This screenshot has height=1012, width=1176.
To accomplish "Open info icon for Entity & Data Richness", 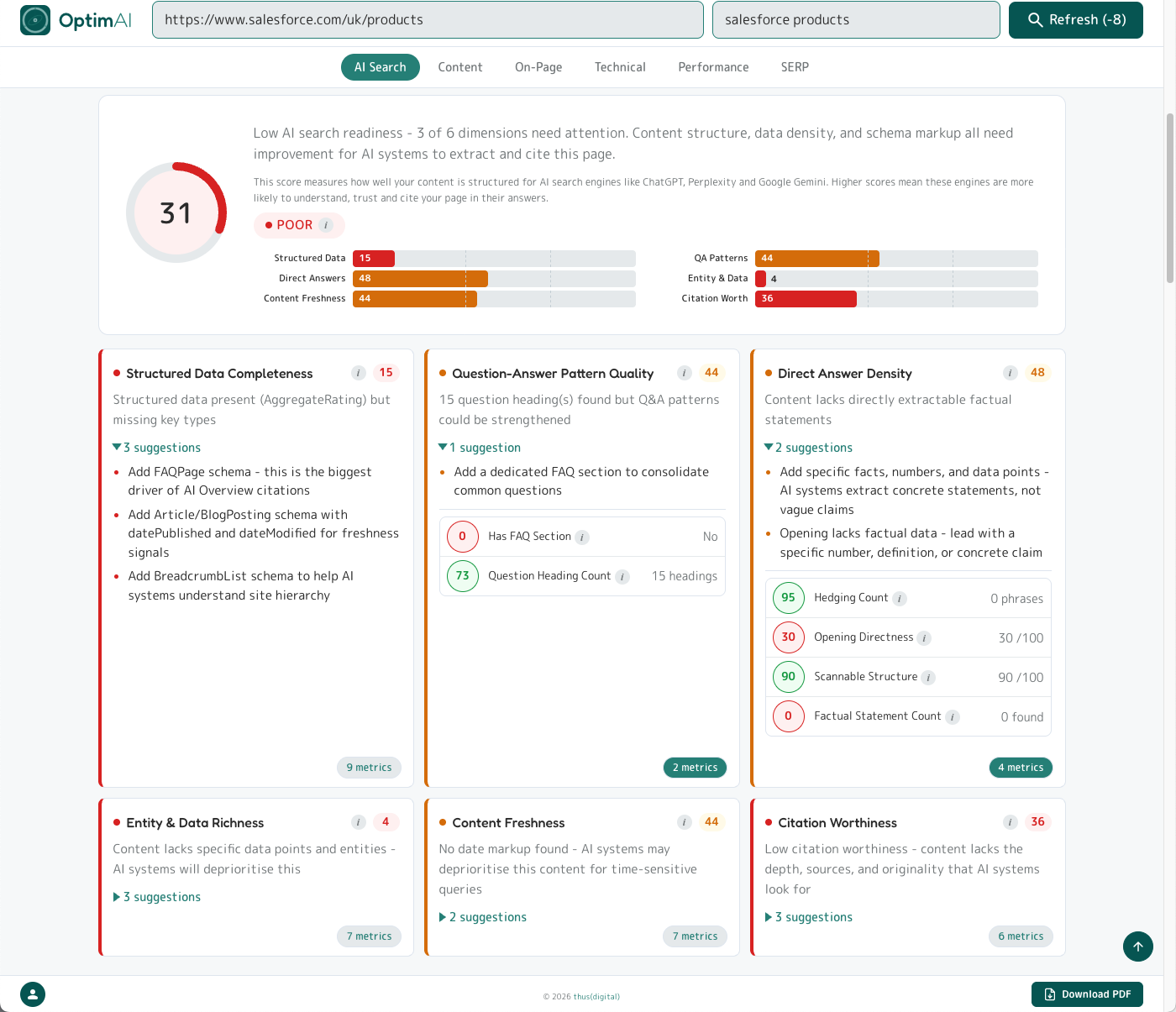I will point(359,822).
